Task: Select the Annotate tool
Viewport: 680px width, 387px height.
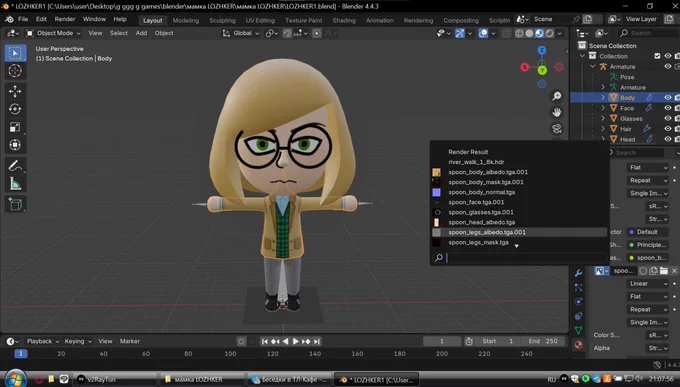Action: pos(15,166)
